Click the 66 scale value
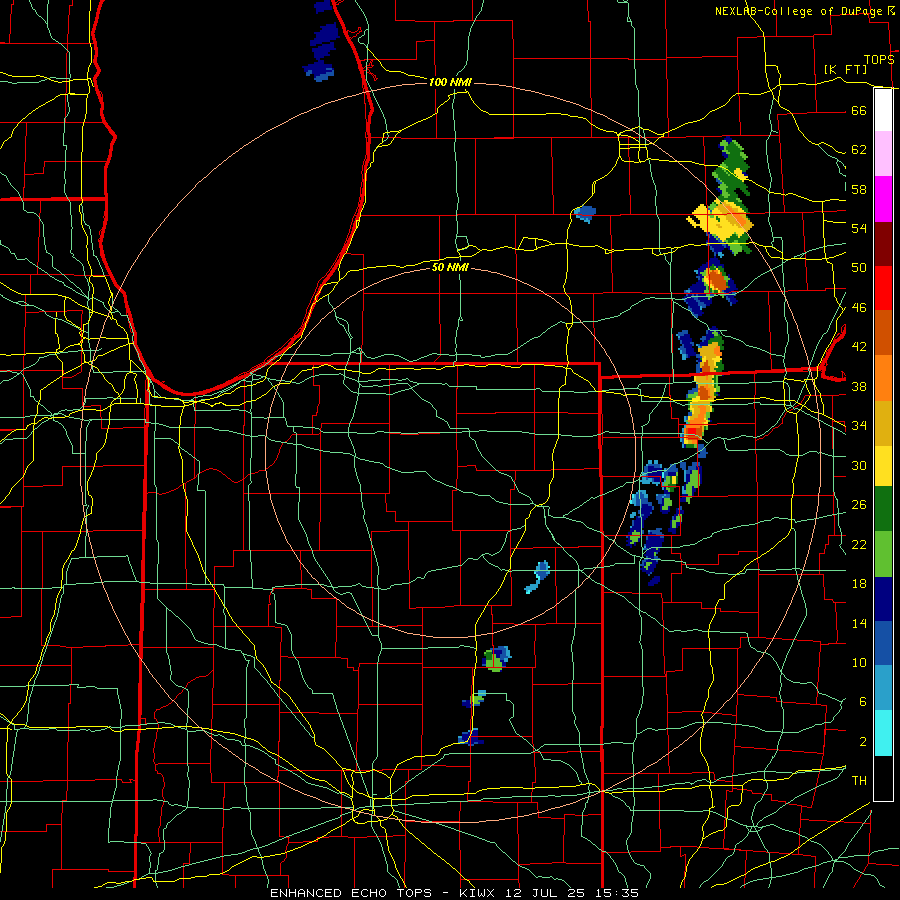The width and height of the screenshot is (900, 900). coord(859,110)
